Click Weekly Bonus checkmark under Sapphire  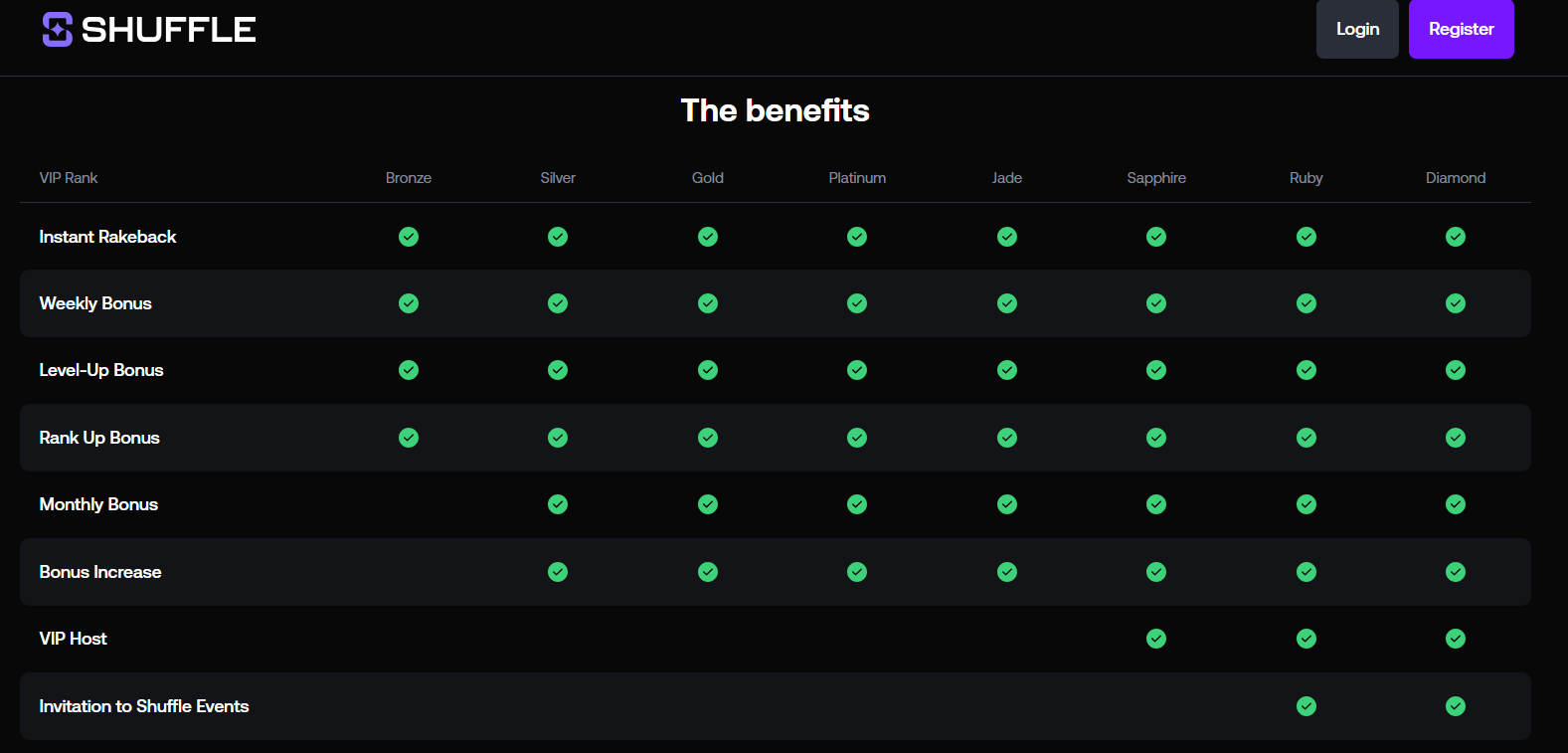pyautogui.click(x=1156, y=303)
